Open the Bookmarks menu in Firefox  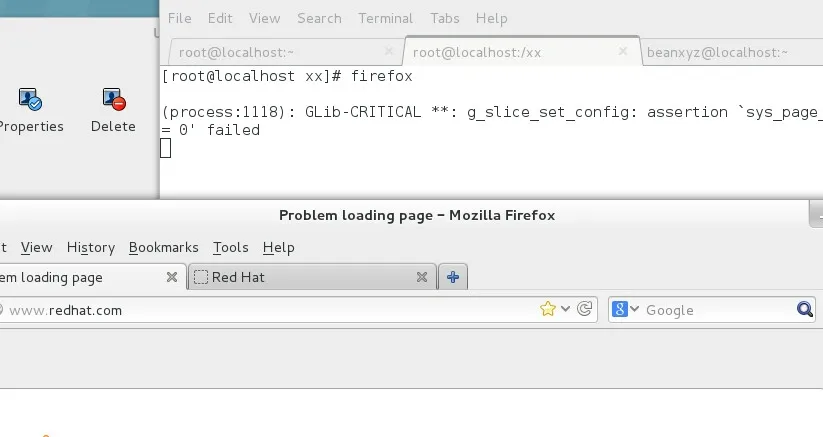point(163,247)
